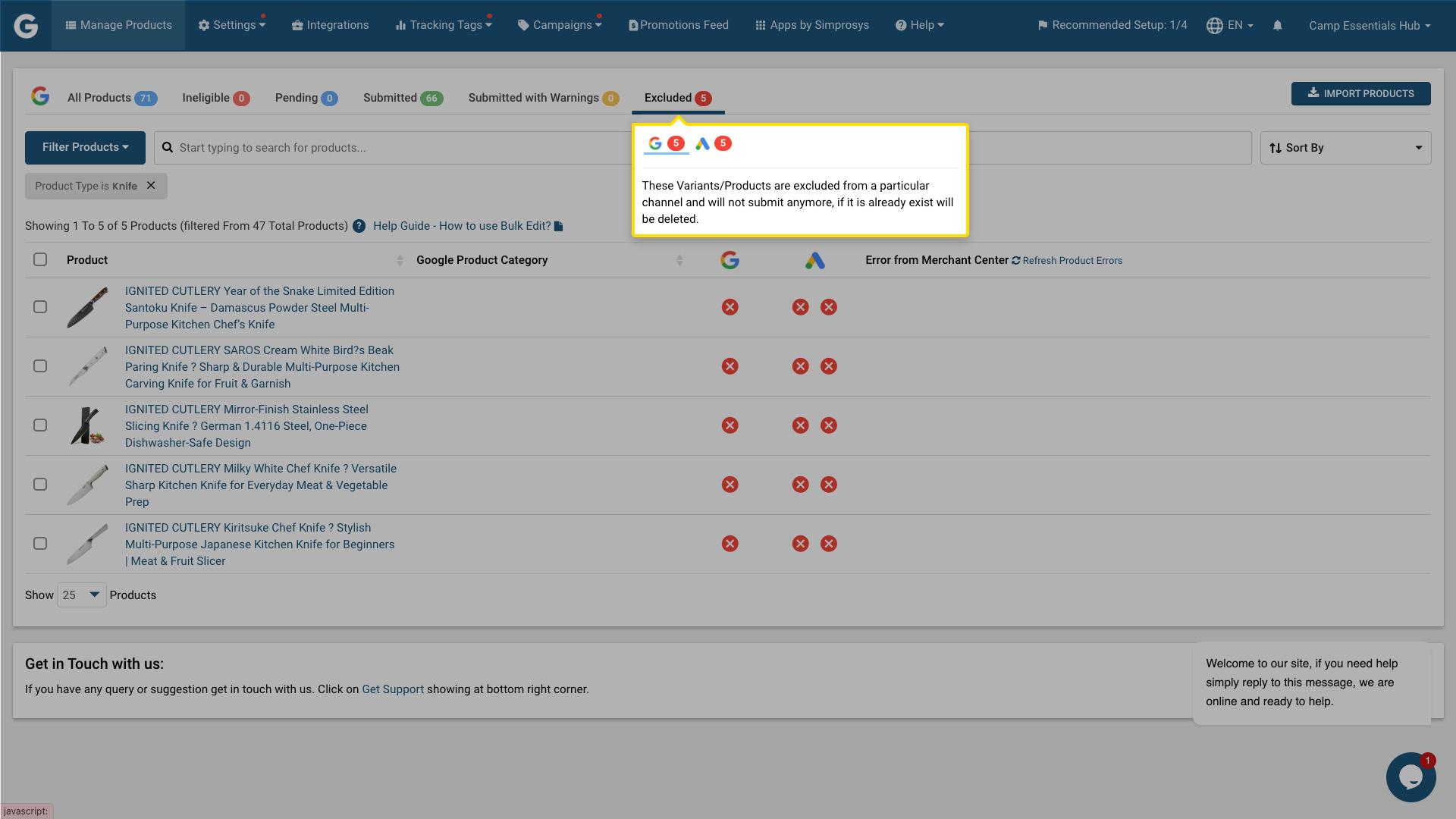This screenshot has width=1456, height=819.
Task: Open the live chat bubble
Action: [1410, 777]
